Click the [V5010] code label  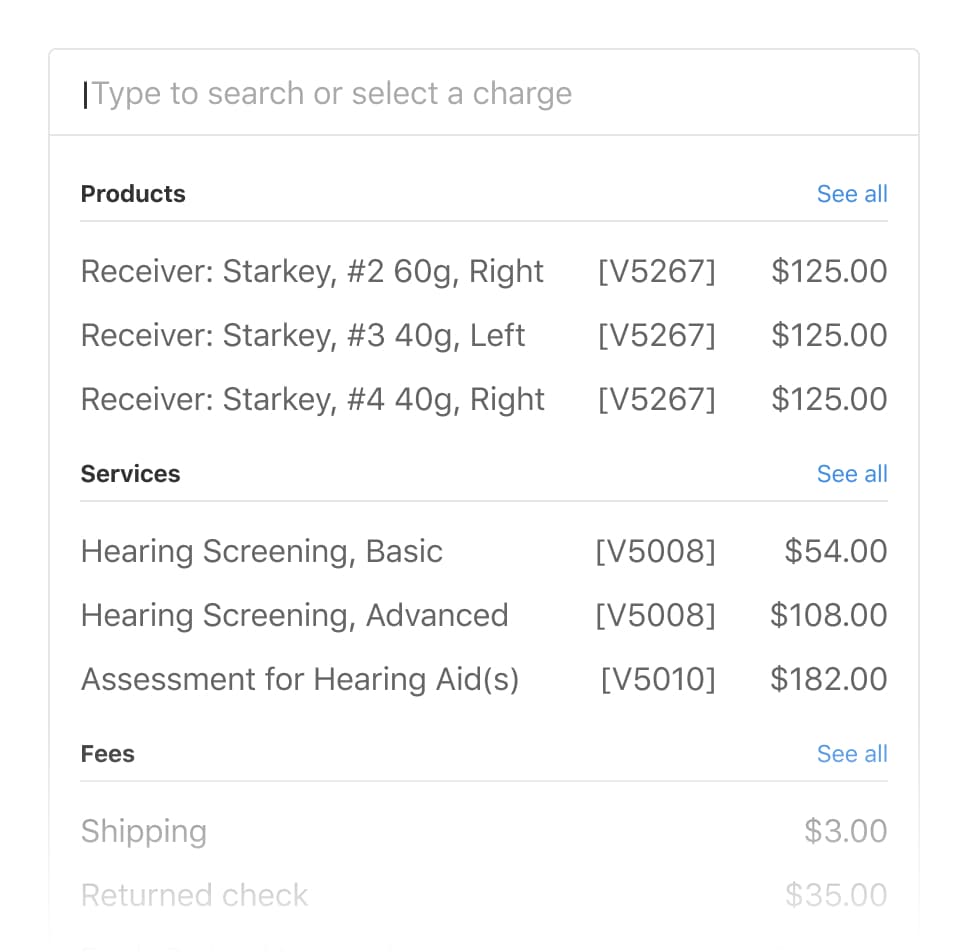pyautogui.click(x=658, y=680)
